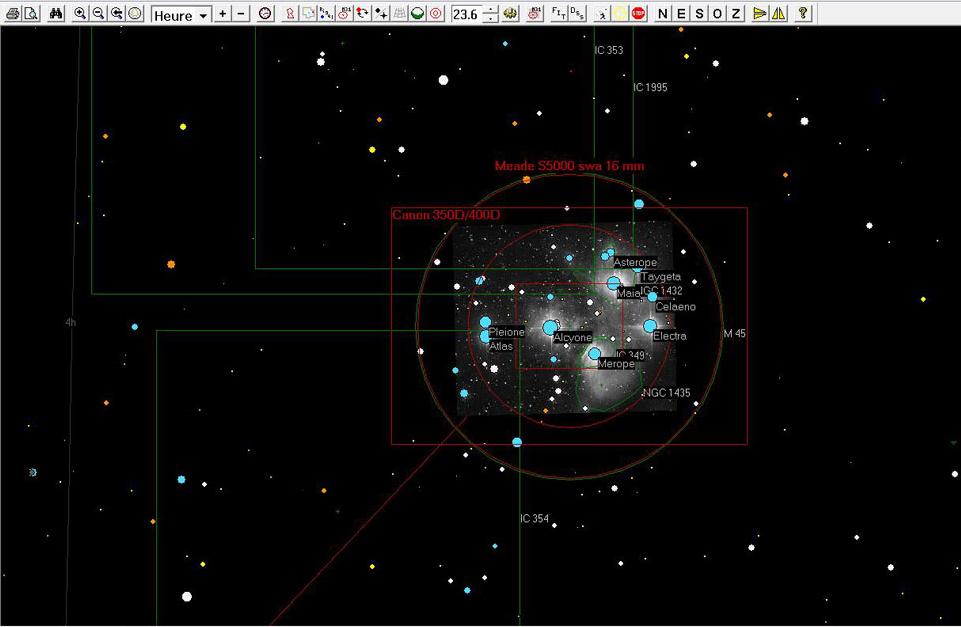Toggle the green horizon bowl icon
The image size is (961, 627).
pyautogui.click(x=417, y=13)
